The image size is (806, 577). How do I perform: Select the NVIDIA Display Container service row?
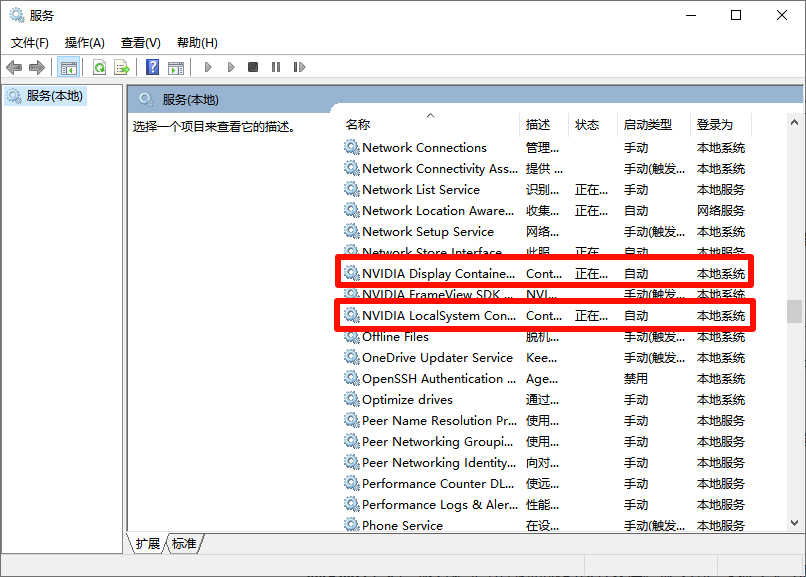438,273
